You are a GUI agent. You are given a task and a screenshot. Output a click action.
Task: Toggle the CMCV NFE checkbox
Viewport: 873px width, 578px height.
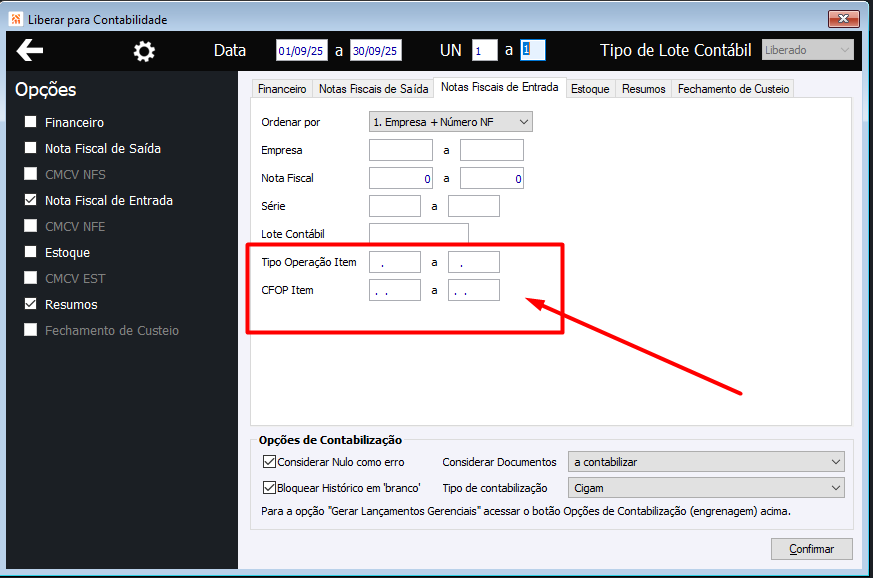click(31, 226)
